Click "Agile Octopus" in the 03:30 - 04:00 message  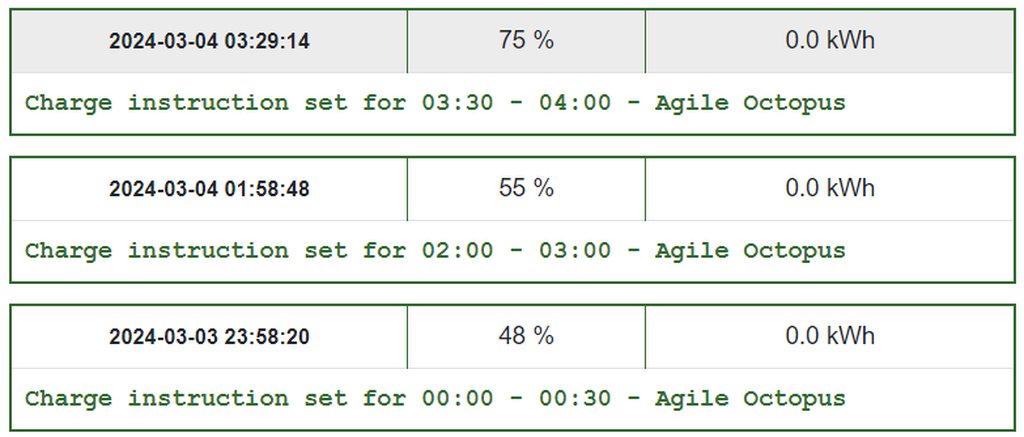(750, 103)
